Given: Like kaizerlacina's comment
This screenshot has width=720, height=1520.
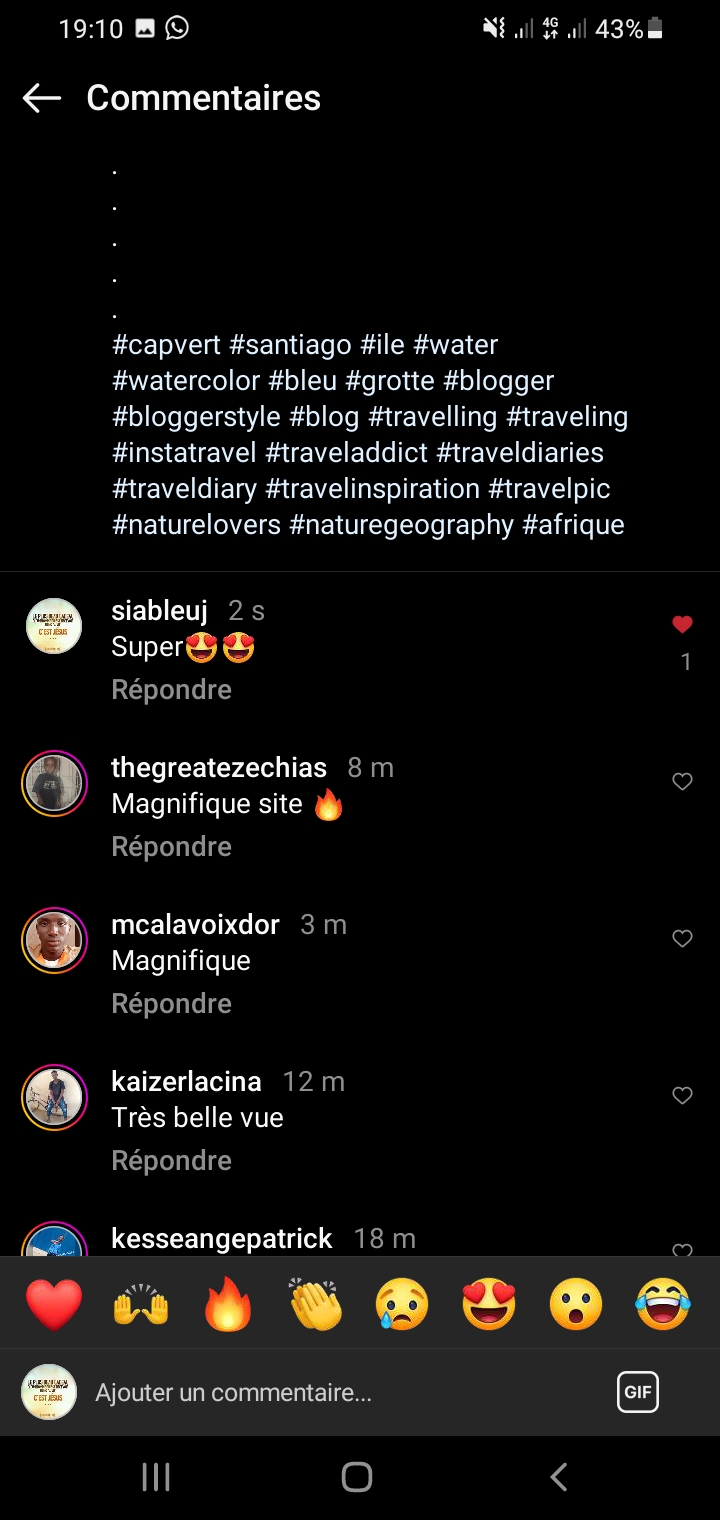Looking at the screenshot, I should 682,1096.
